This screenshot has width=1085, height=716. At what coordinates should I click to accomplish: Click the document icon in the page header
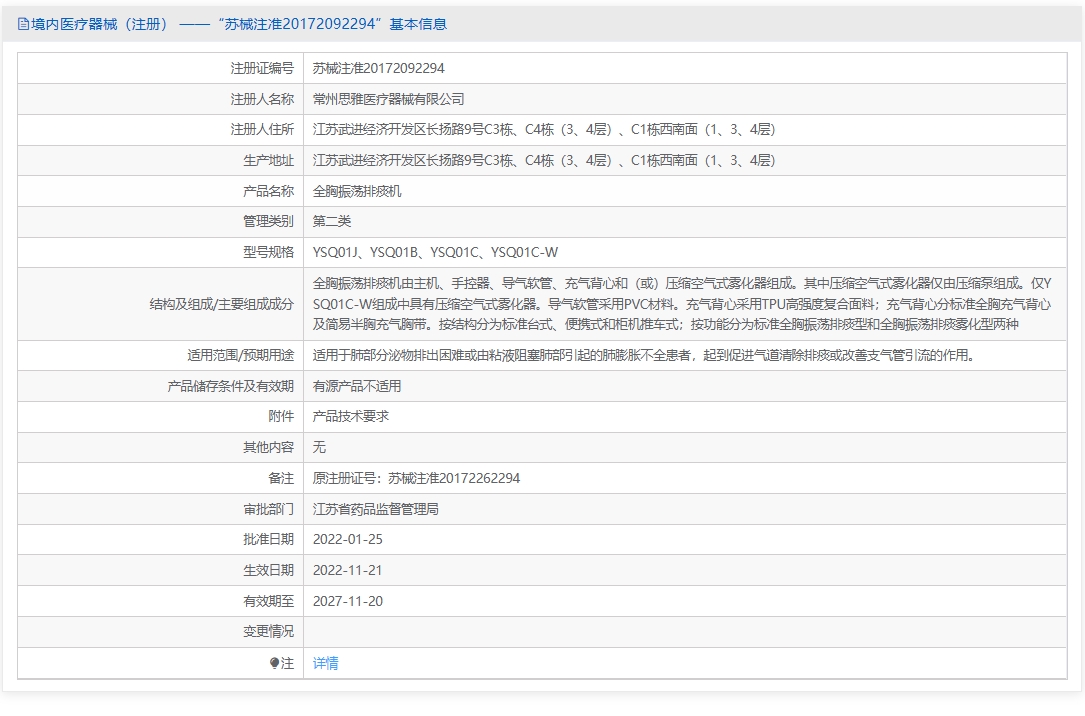23,24
